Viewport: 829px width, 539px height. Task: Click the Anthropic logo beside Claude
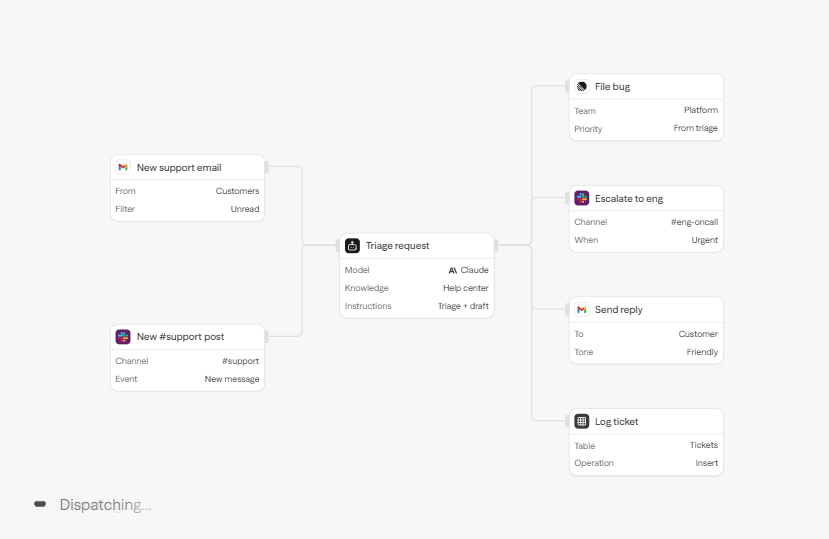[x=453, y=270]
